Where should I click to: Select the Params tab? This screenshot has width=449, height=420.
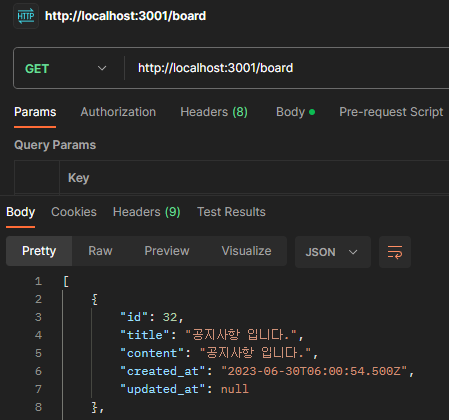click(x=35, y=112)
